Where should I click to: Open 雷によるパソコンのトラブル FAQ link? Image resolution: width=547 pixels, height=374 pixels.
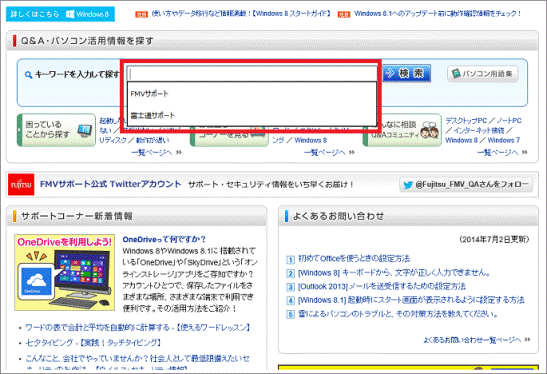click(x=398, y=314)
